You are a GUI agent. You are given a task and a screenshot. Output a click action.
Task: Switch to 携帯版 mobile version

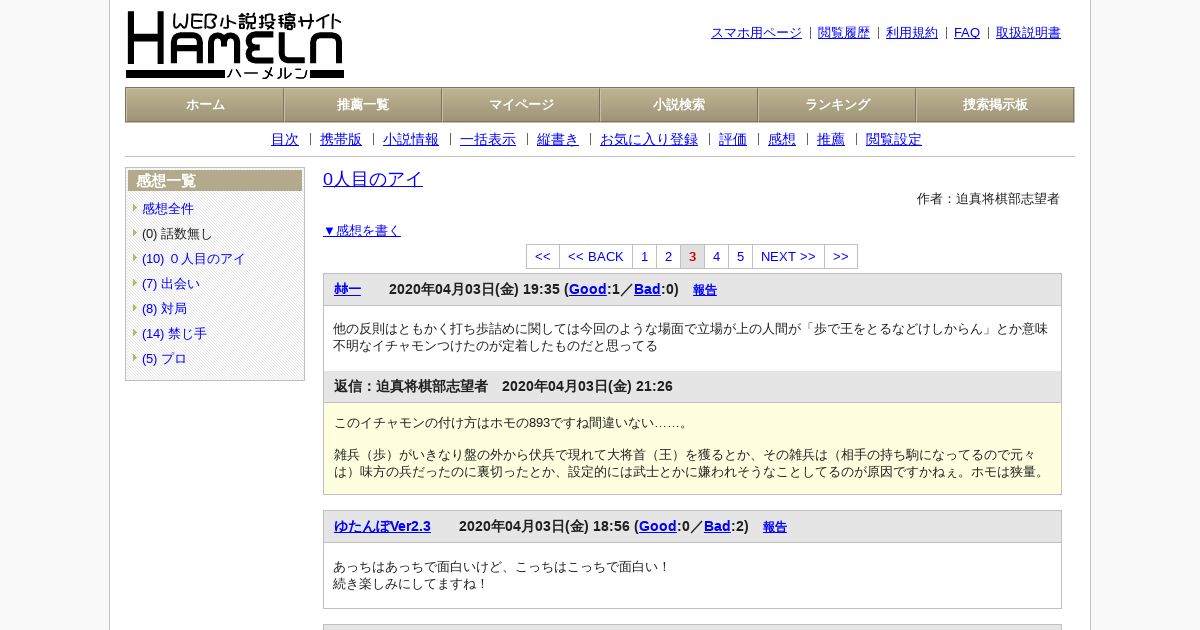pos(341,139)
